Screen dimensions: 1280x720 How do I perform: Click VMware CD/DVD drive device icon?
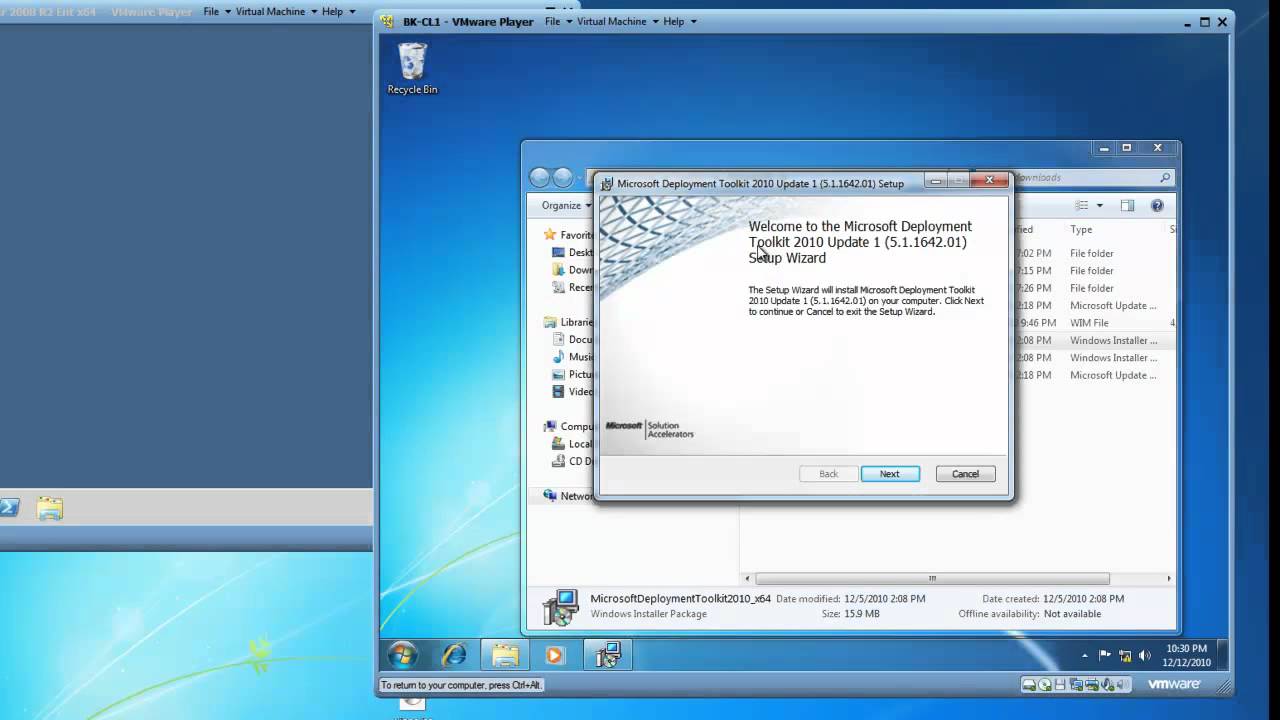pyautogui.click(x=1045, y=685)
